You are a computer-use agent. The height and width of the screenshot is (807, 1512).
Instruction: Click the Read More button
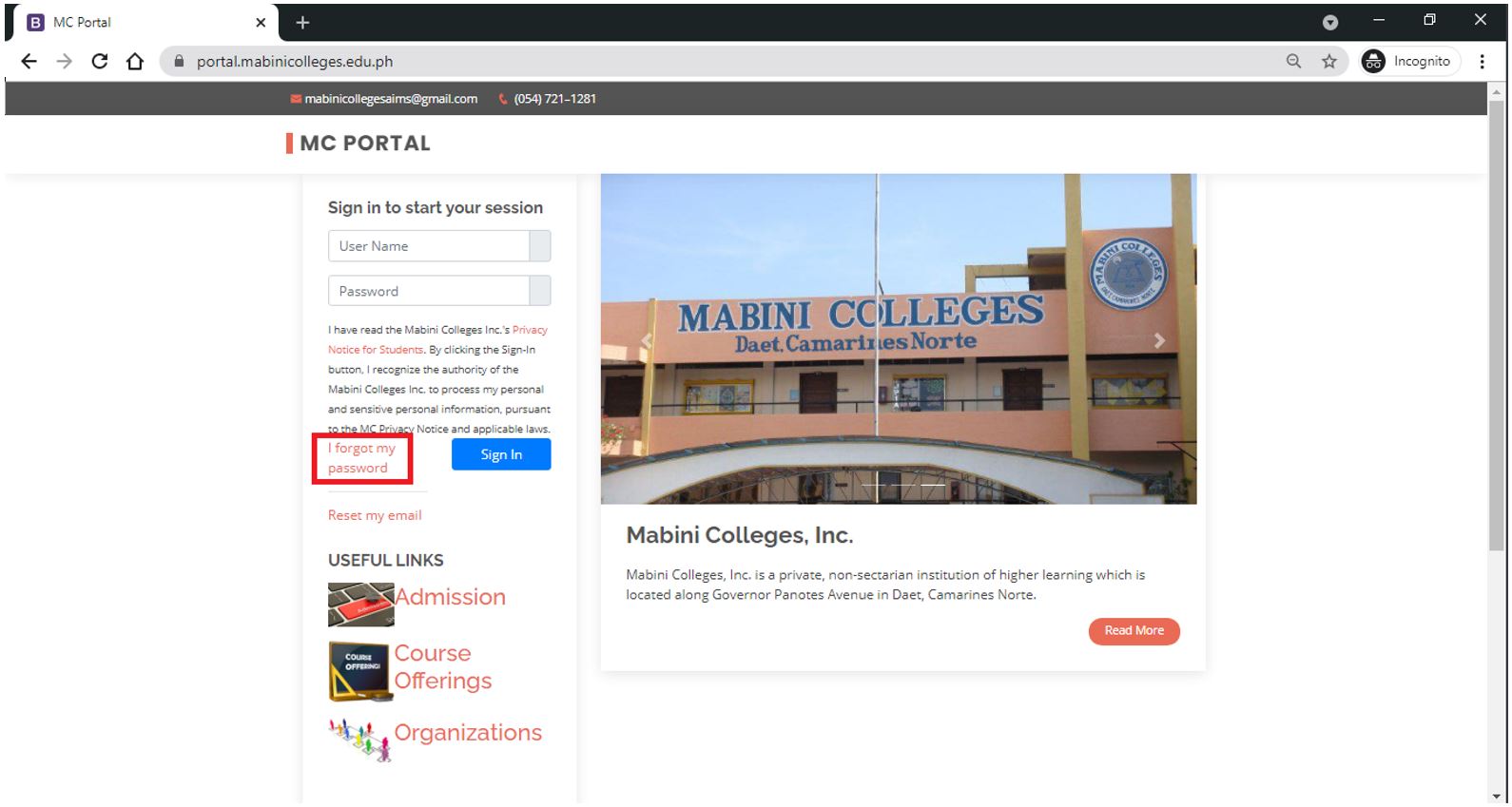[1134, 631]
